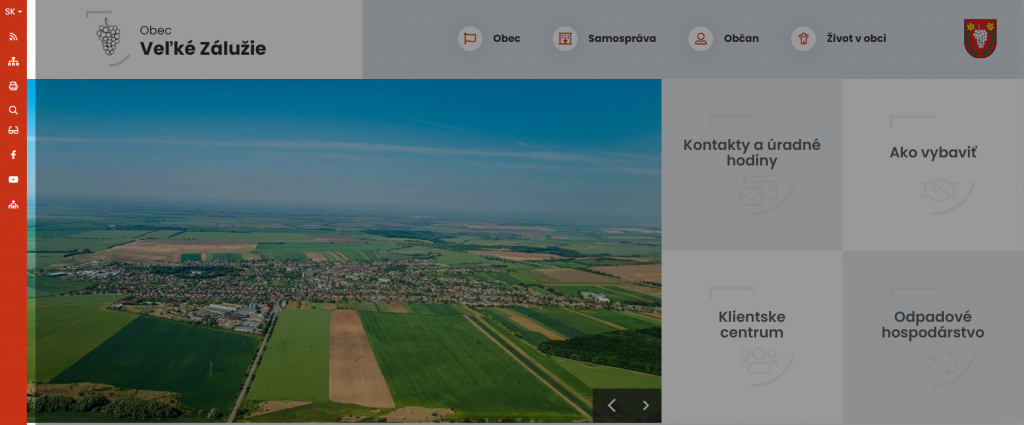Visit the Facebook page icon
The height and width of the screenshot is (425, 1024).
tap(13, 155)
